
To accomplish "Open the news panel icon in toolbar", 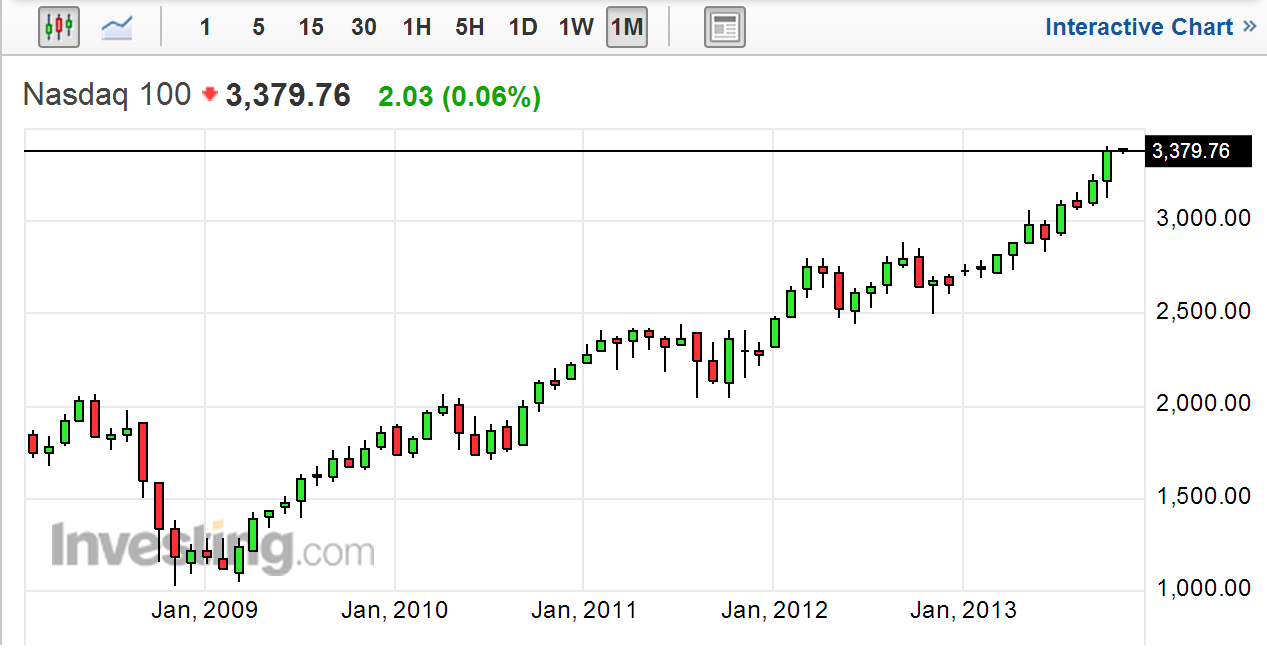I will (725, 27).
